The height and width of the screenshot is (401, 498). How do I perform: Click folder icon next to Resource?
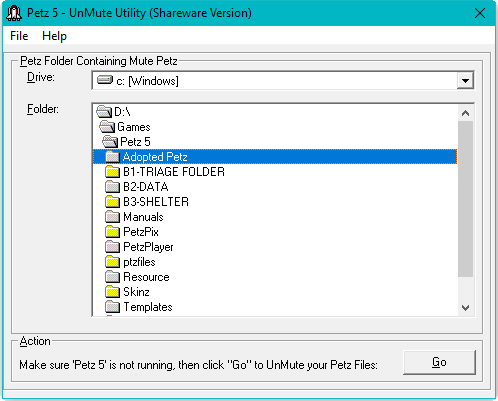point(112,277)
